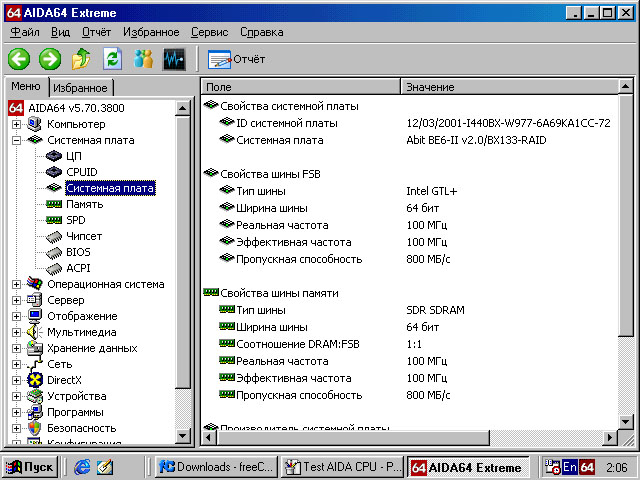Open the Вид menu
640x480 pixels.
[x=60, y=32]
